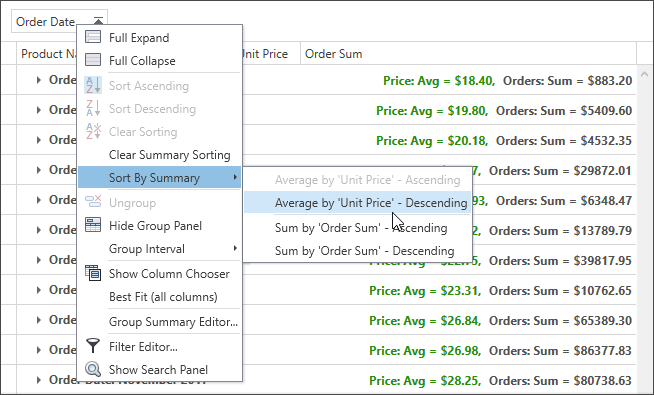Click the Full Collapse icon
Viewport: 654px width, 395px height.
coord(93,60)
